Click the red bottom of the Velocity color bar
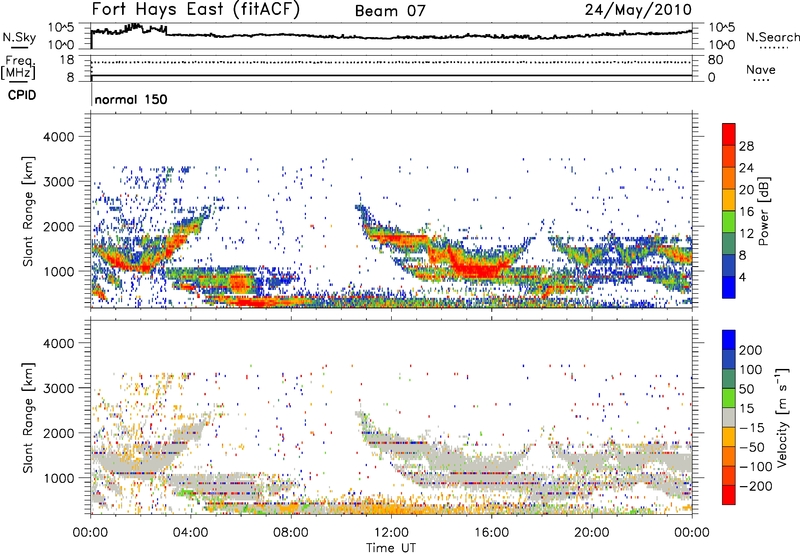Viewport: 800px width, 554px height. (x=729, y=495)
